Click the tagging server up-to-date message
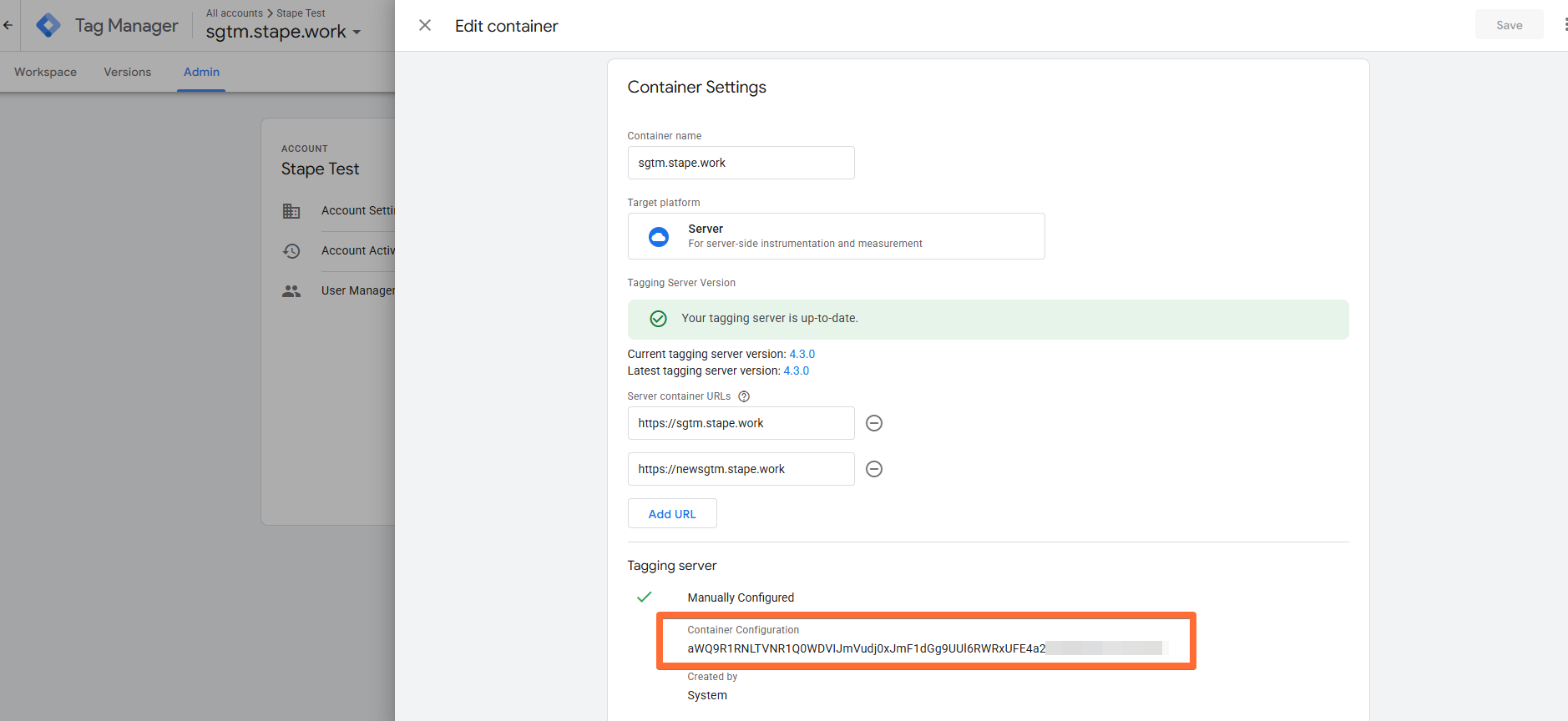Viewport: 1568px width, 721px height. coord(770,318)
